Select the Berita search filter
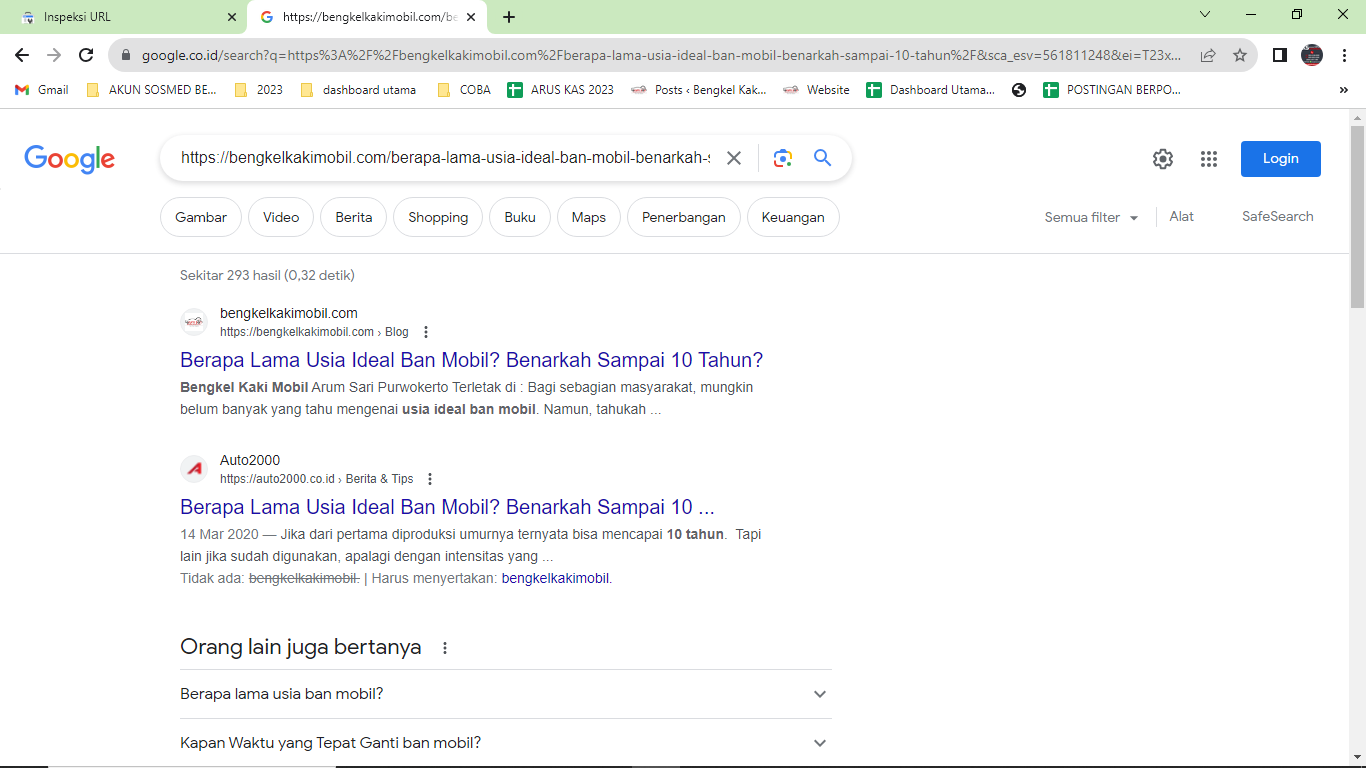The height and width of the screenshot is (768, 1366). 354,217
